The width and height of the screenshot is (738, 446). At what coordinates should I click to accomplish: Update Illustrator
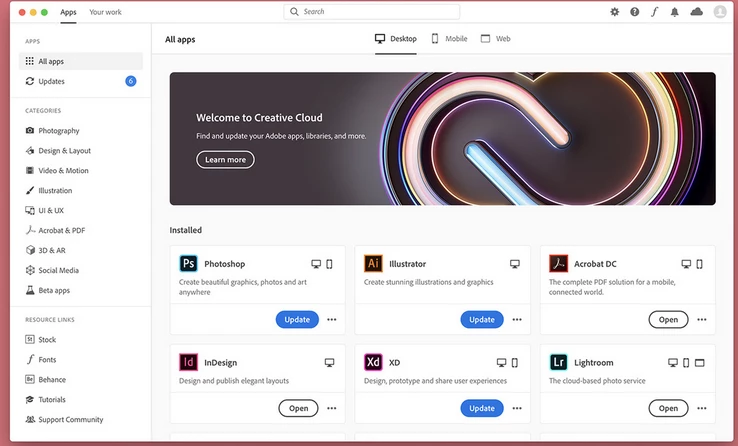click(x=482, y=319)
